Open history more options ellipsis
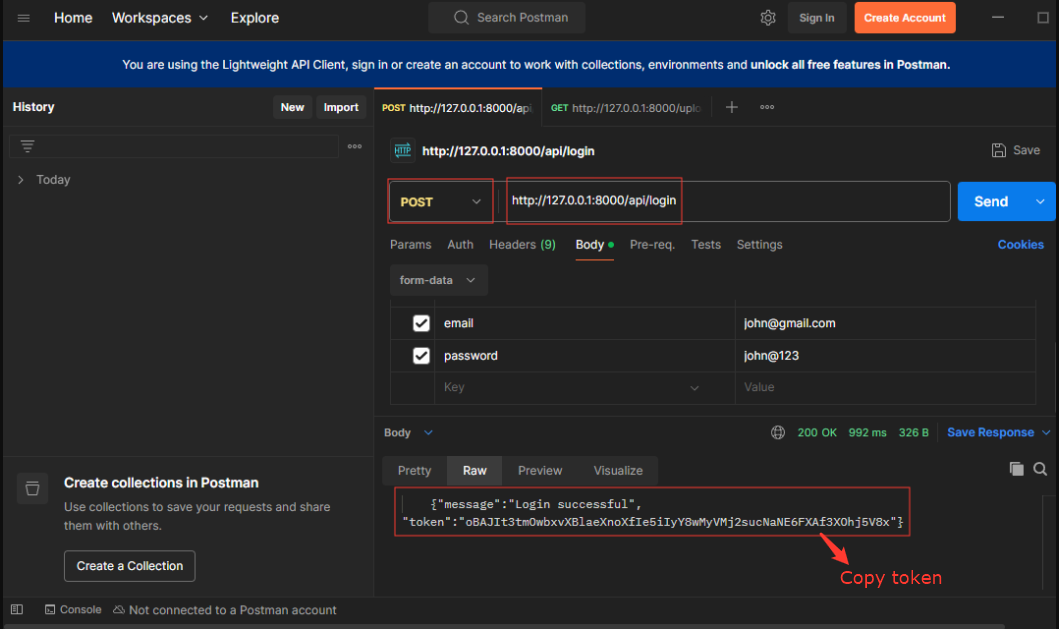Image resolution: width=1059 pixels, height=629 pixels. click(354, 146)
